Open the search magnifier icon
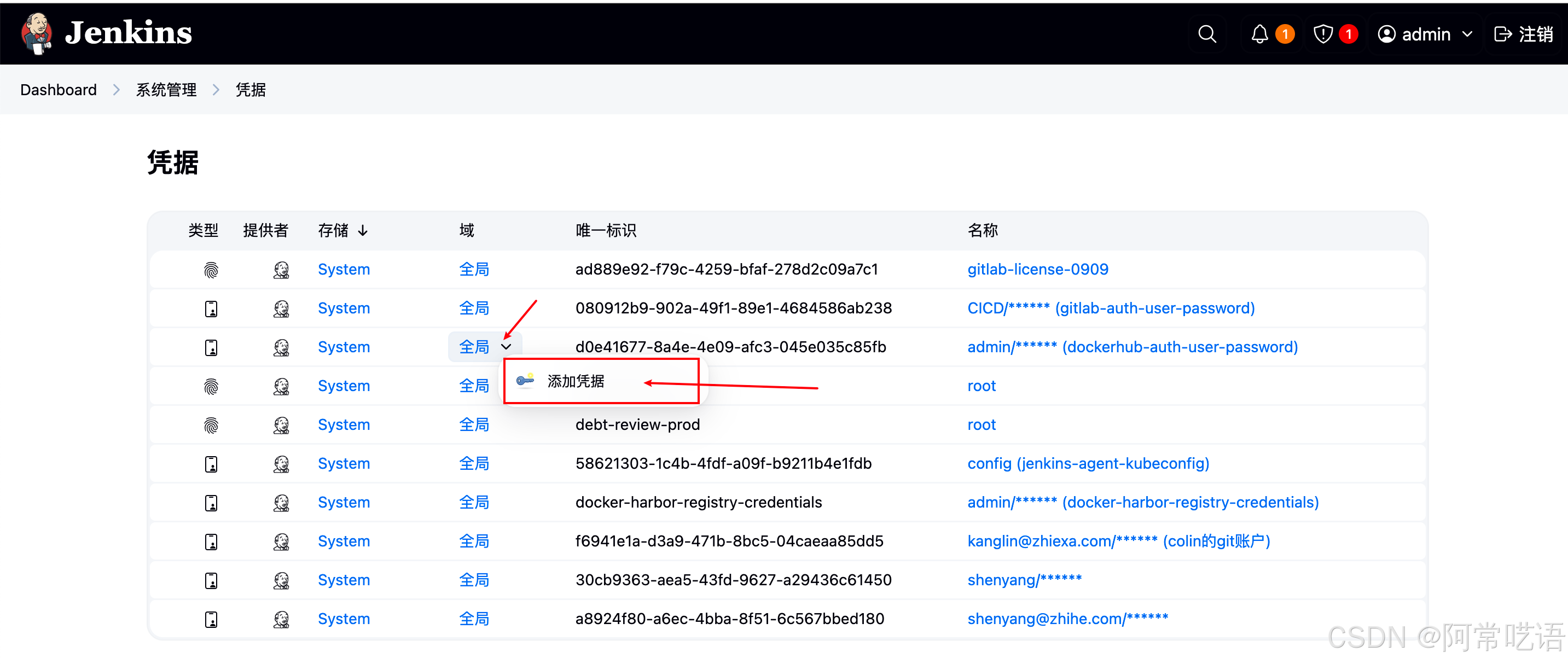The image size is (1568, 664). click(1207, 34)
